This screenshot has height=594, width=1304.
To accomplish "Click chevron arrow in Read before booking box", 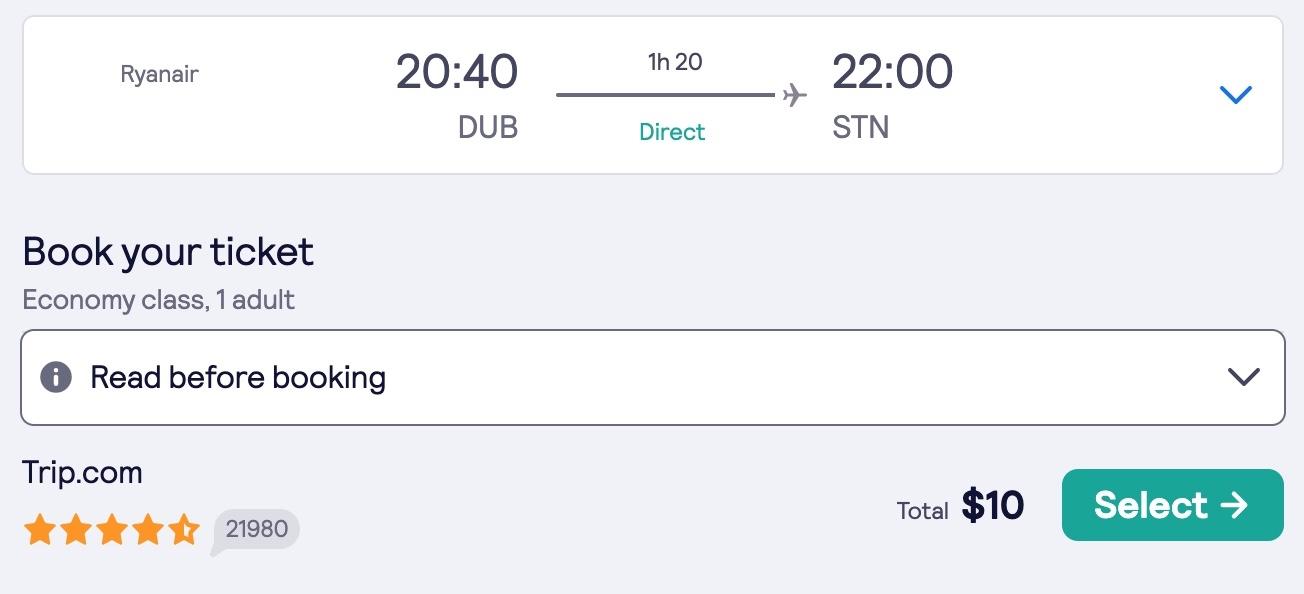I will (1243, 377).
